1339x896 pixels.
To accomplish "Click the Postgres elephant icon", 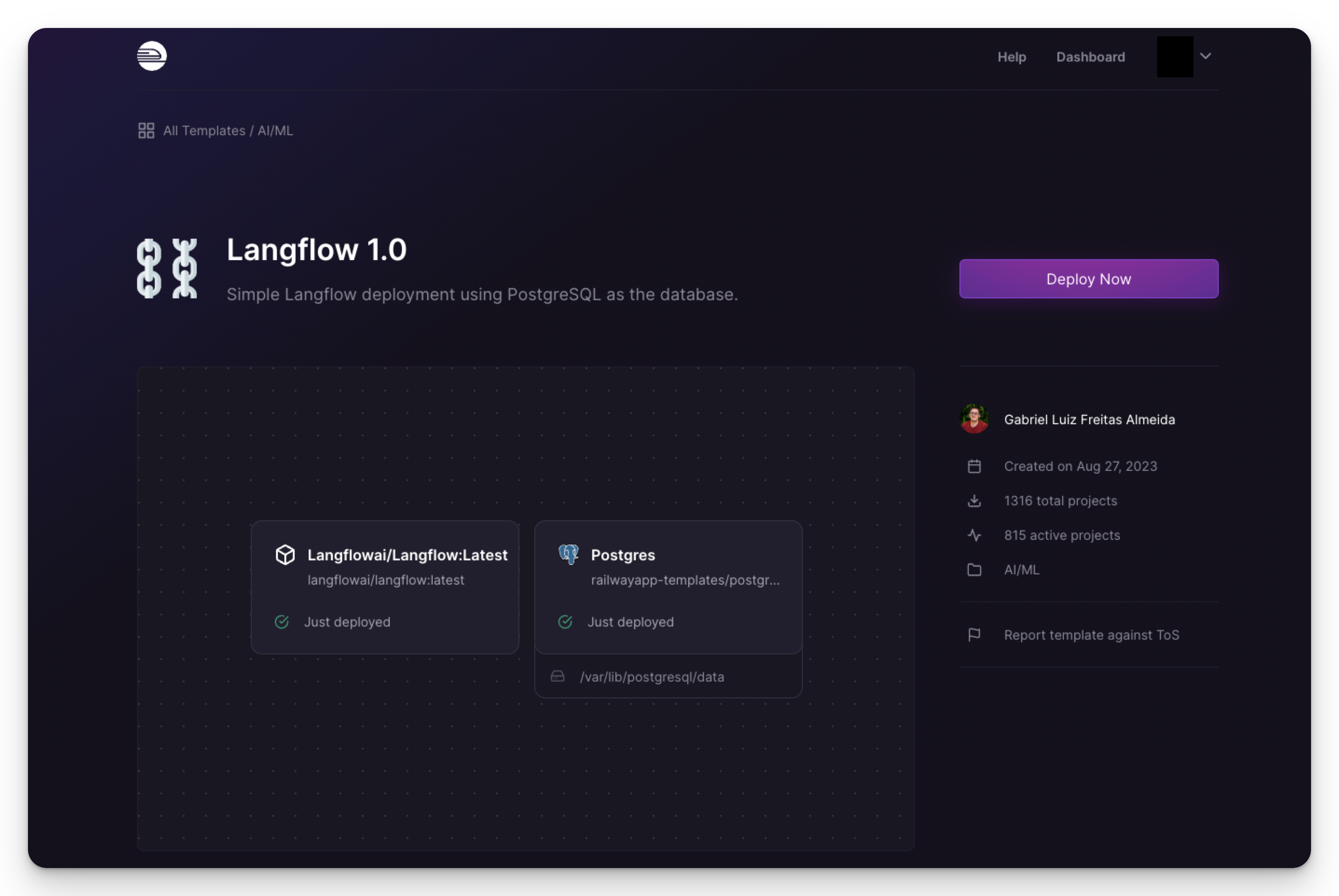I will coord(569,554).
